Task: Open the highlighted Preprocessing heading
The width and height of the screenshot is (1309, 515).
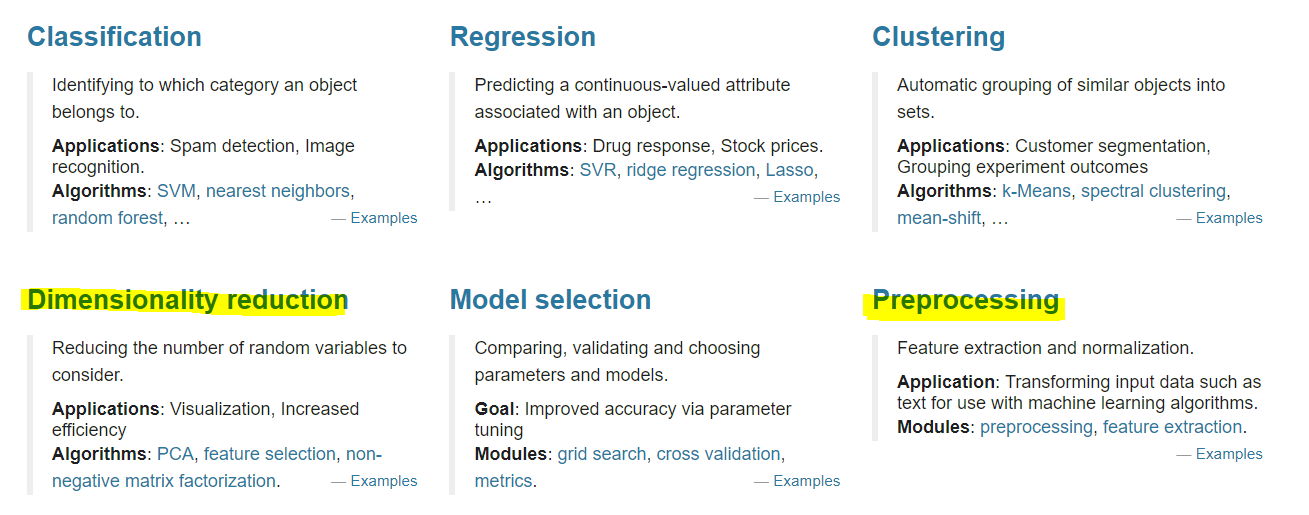Action: pyautogui.click(x=965, y=300)
